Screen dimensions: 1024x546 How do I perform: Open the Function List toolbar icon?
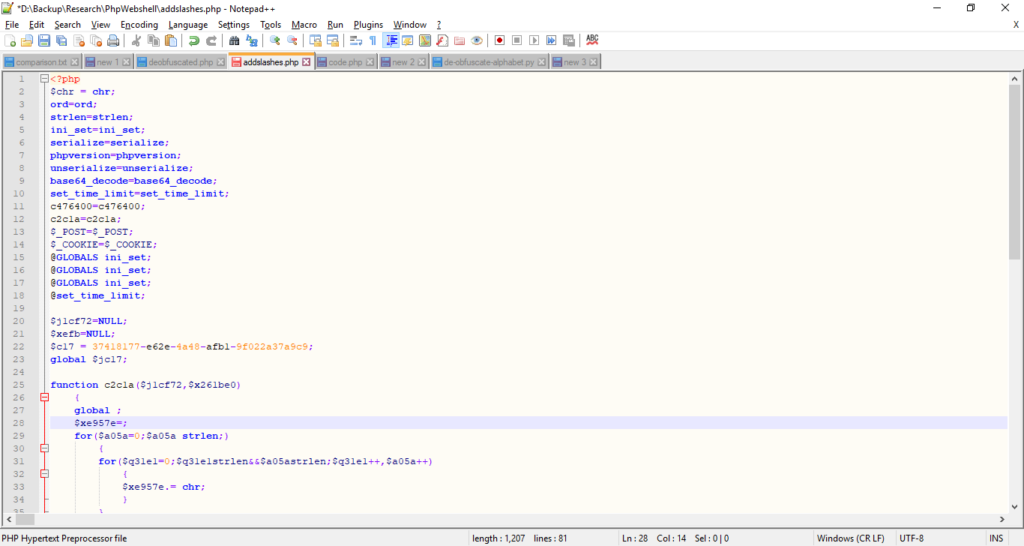click(x=442, y=40)
